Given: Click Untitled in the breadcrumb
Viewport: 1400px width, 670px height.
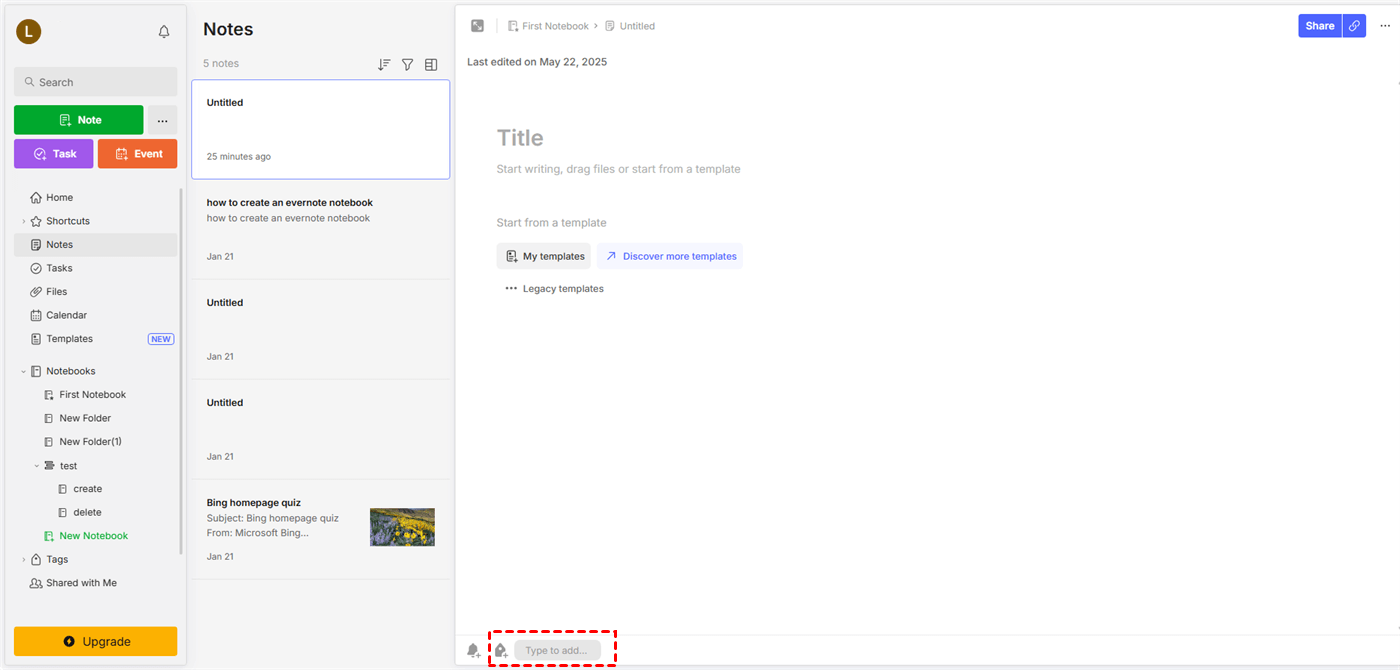Looking at the screenshot, I should (637, 26).
